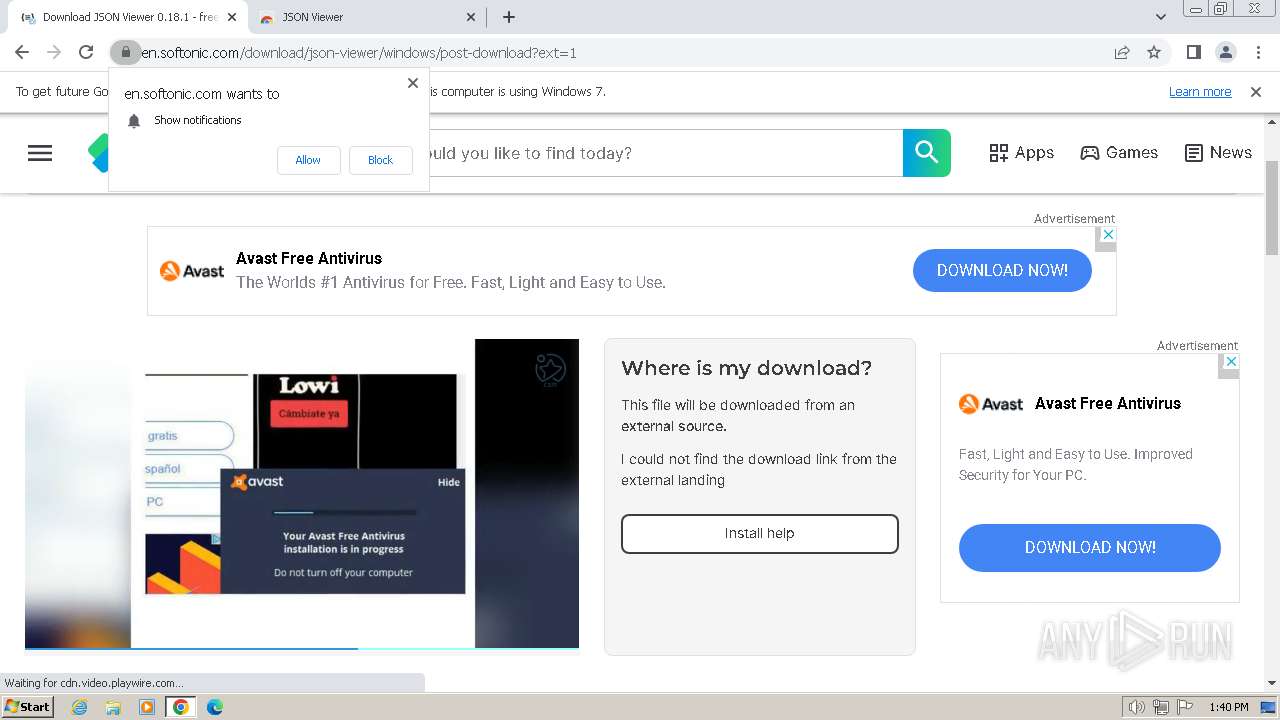1280x720 pixels.
Task: Hide the Avast installation overlay
Action: [449, 482]
